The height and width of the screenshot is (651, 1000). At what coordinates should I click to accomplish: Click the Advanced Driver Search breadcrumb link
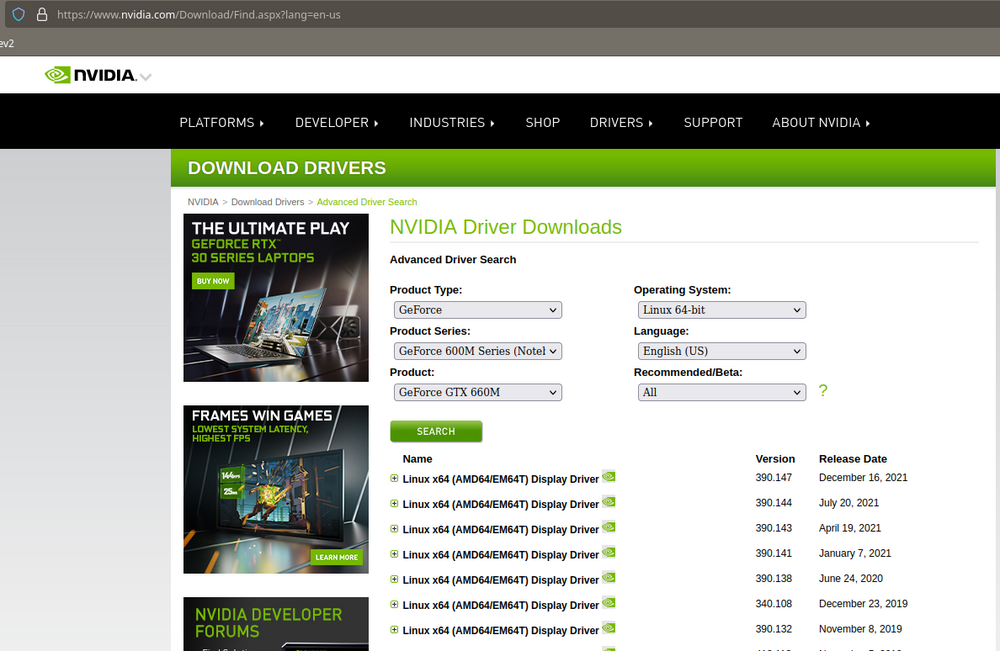point(367,202)
